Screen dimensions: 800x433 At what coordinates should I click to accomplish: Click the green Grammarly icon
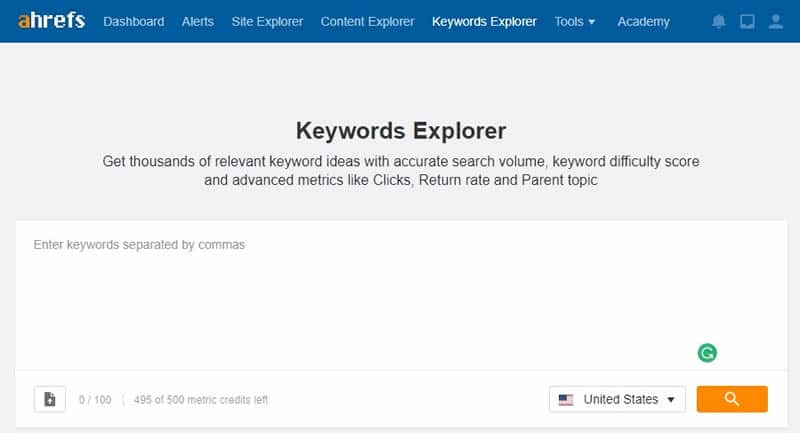(707, 352)
